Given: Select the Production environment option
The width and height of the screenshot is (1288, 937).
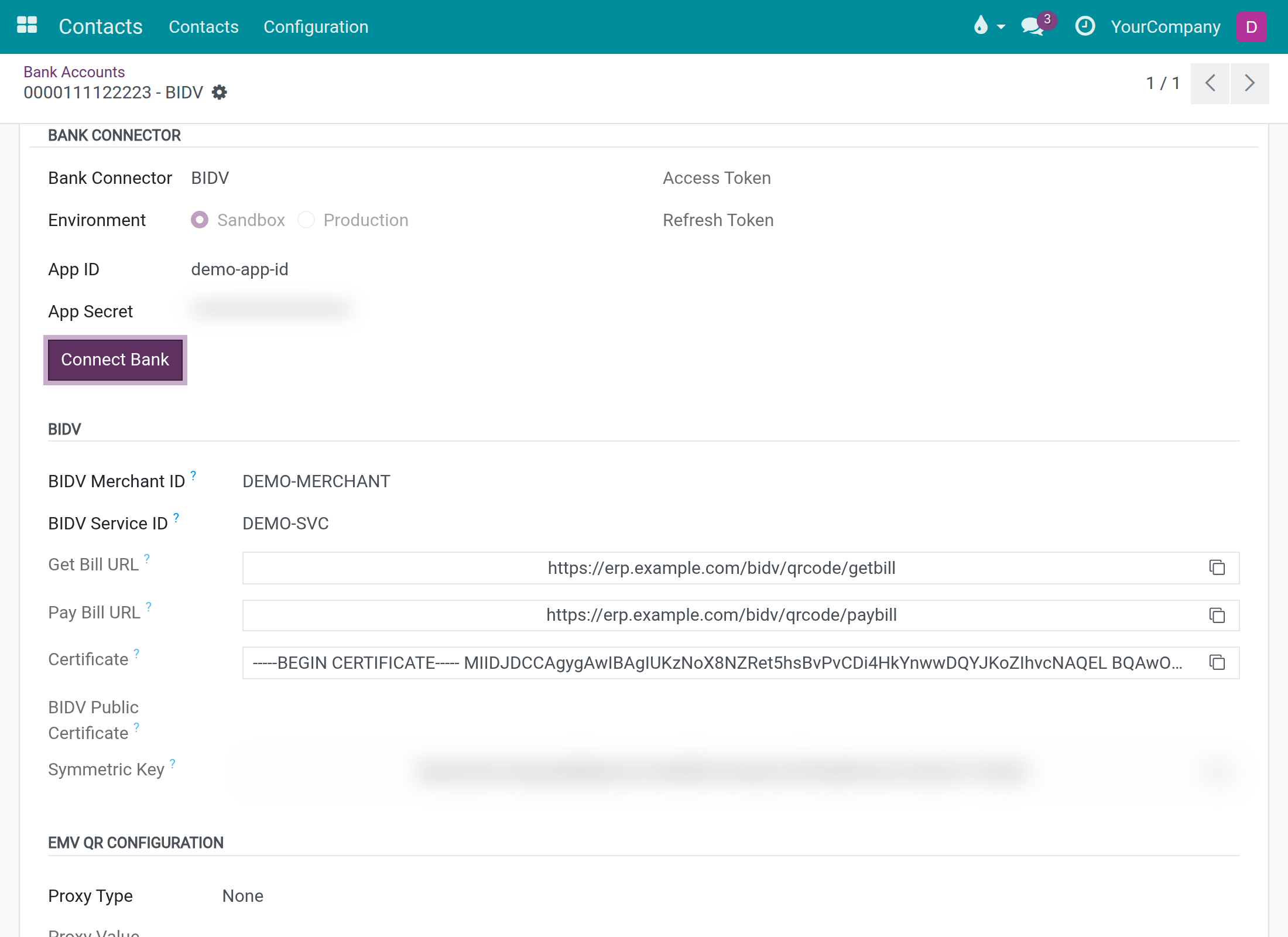Looking at the screenshot, I should pos(306,220).
